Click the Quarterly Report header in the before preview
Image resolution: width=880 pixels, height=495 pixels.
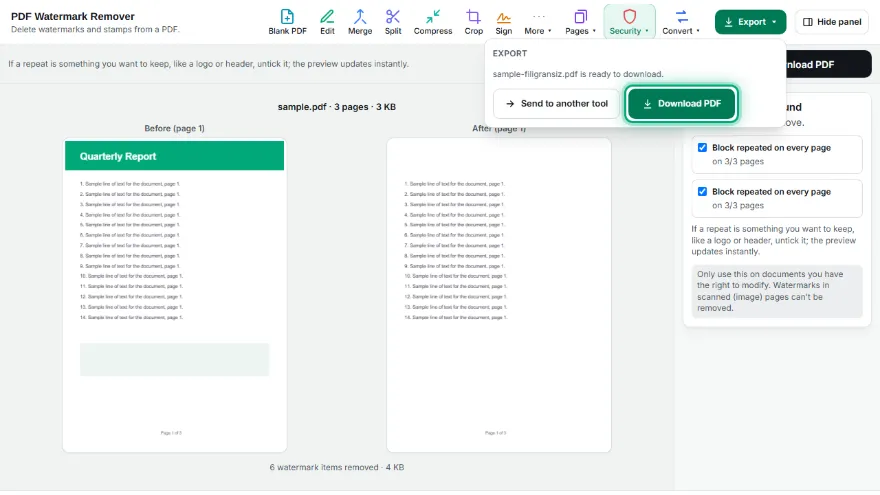pos(175,156)
